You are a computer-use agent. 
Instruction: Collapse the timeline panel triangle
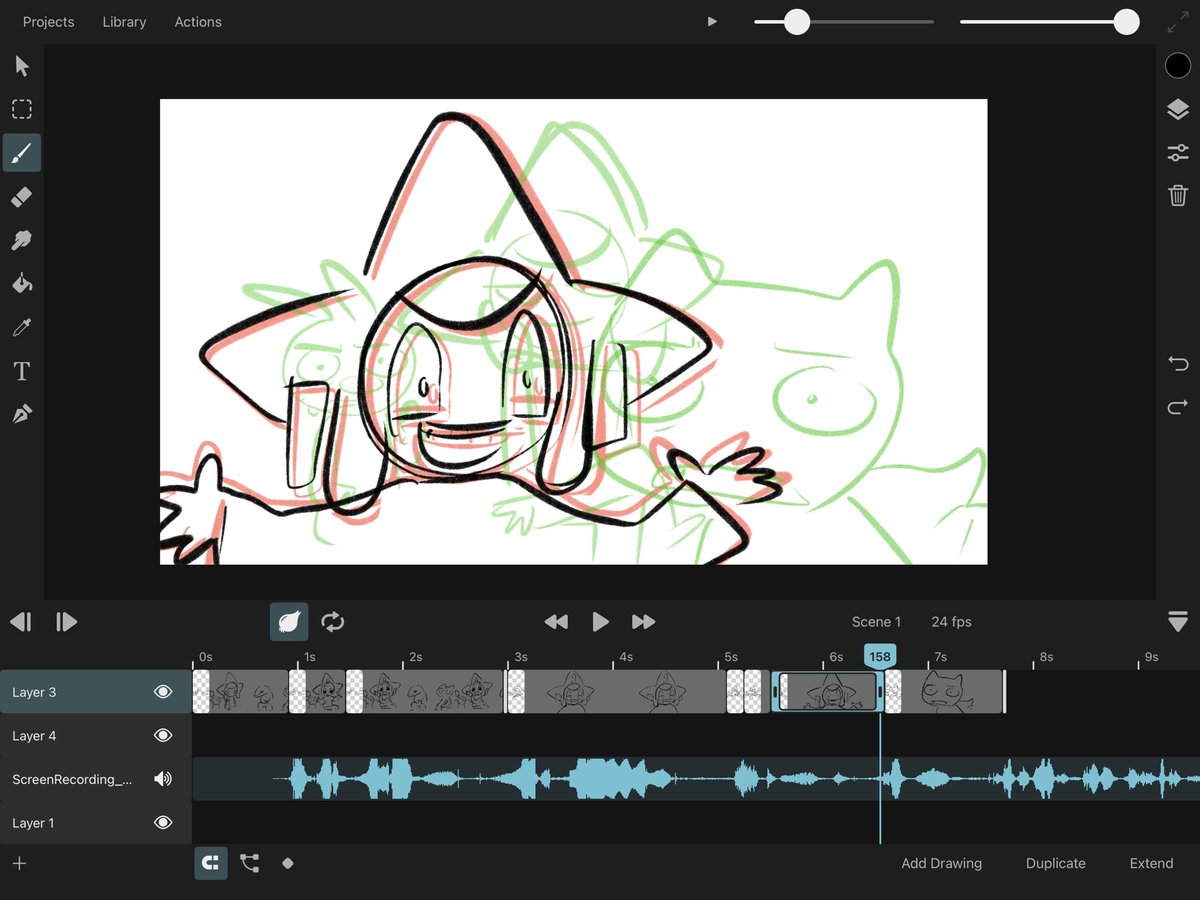coord(1178,622)
